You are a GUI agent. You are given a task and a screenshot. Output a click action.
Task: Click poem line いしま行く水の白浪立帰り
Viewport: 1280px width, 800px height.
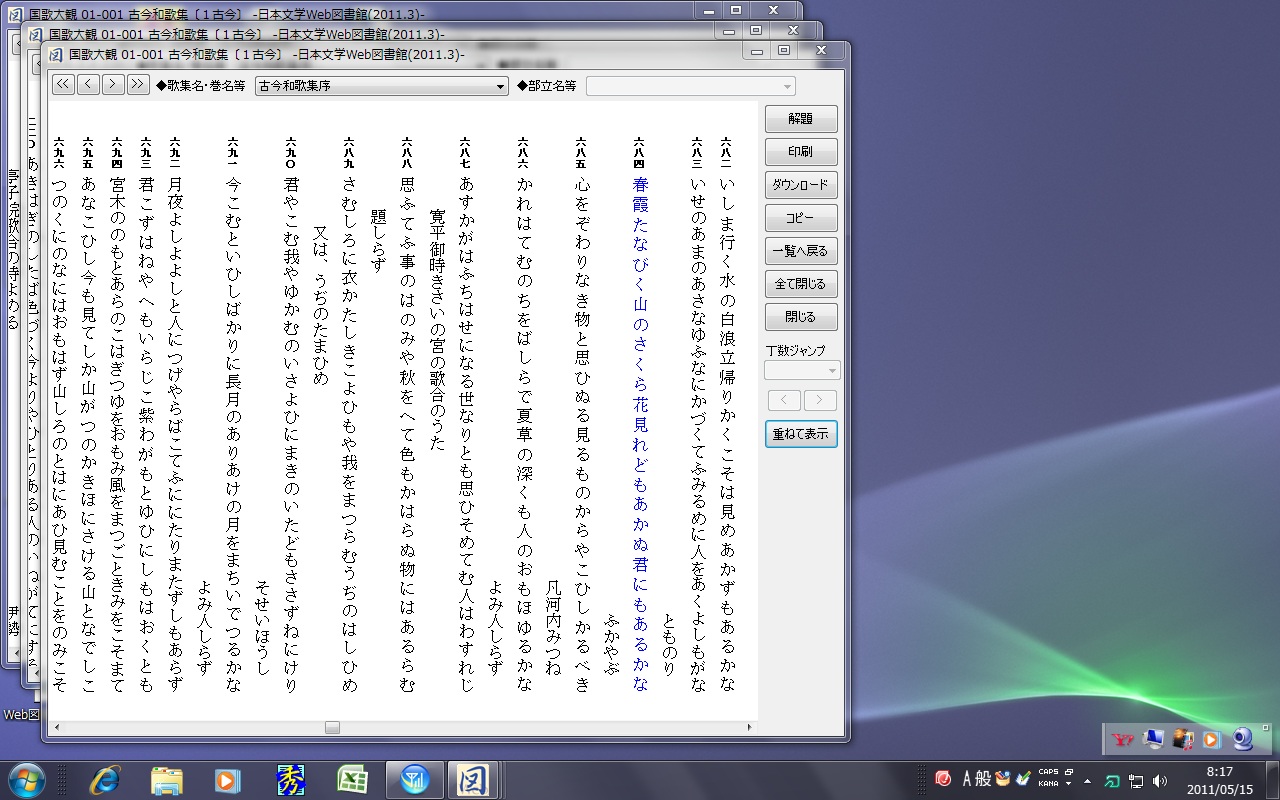pyautogui.click(x=727, y=434)
